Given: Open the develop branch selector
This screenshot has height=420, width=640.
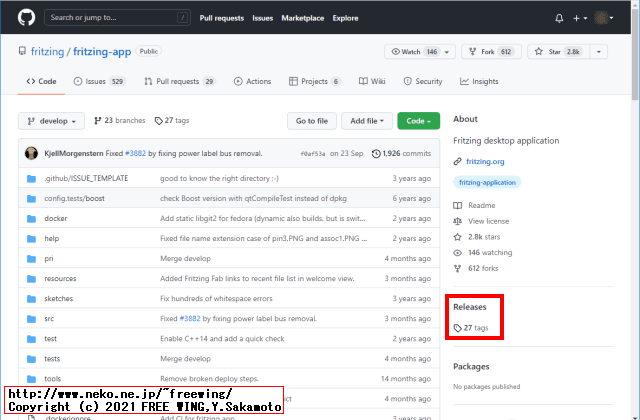Looking at the screenshot, I should (x=51, y=121).
